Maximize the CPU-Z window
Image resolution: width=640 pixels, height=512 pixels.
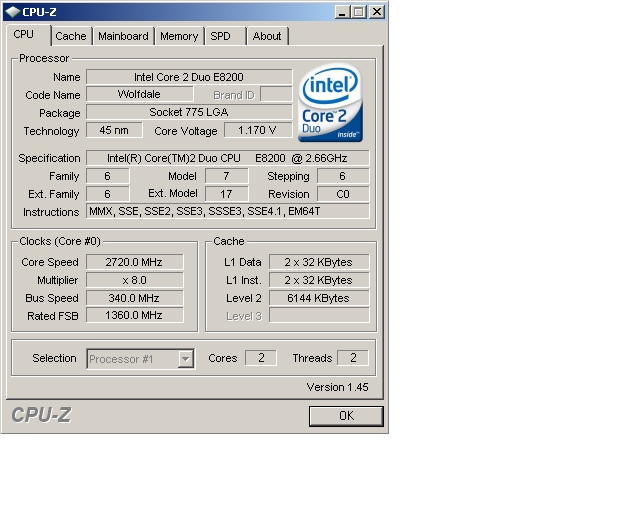[x=359, y=11]
